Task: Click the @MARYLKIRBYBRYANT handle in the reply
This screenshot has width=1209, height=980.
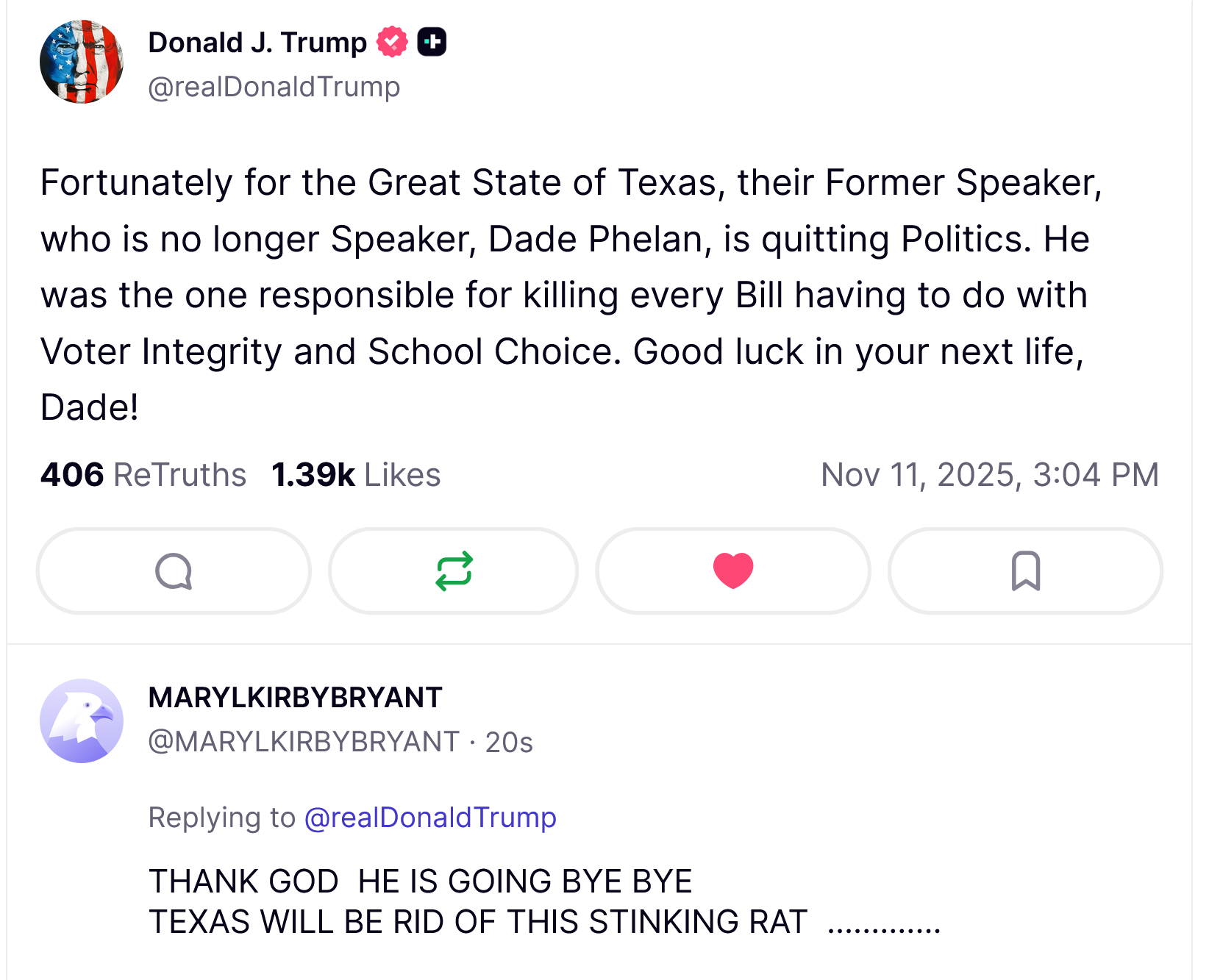Action: [x=304, y=742]
